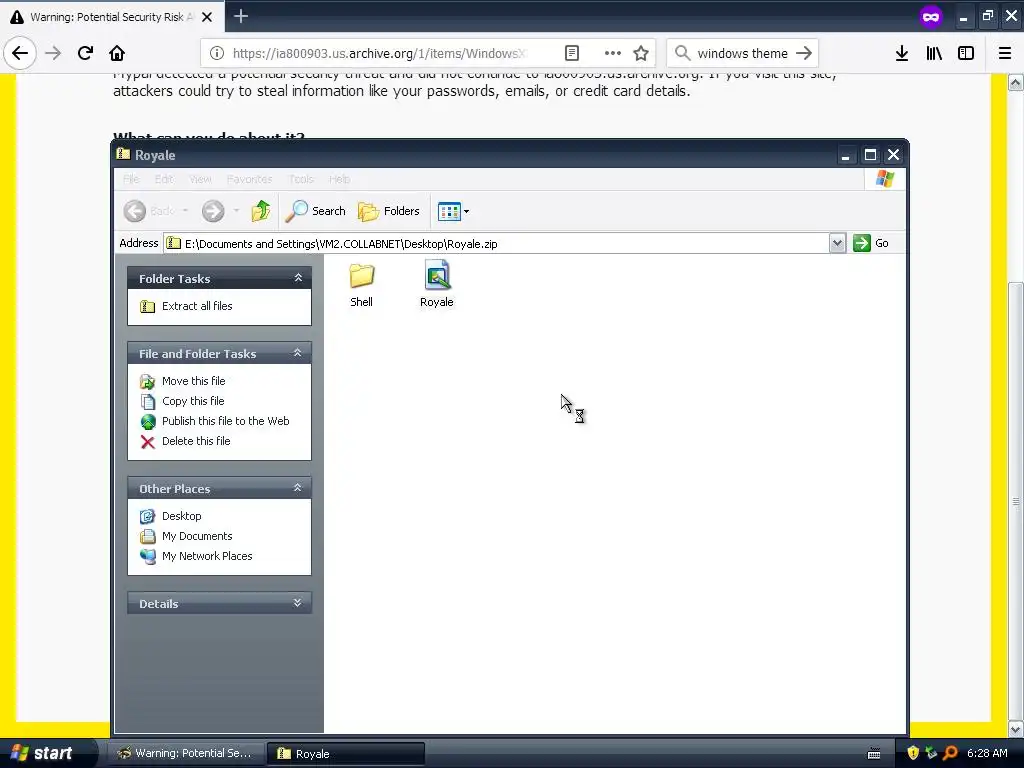Screen dimensions: 1024x768
Task: Open My Network Places link
Action: click(x=206, y=556)
